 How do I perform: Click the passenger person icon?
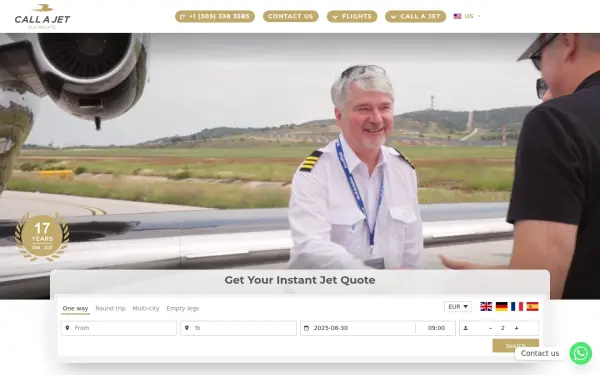[x=466, y=328]
